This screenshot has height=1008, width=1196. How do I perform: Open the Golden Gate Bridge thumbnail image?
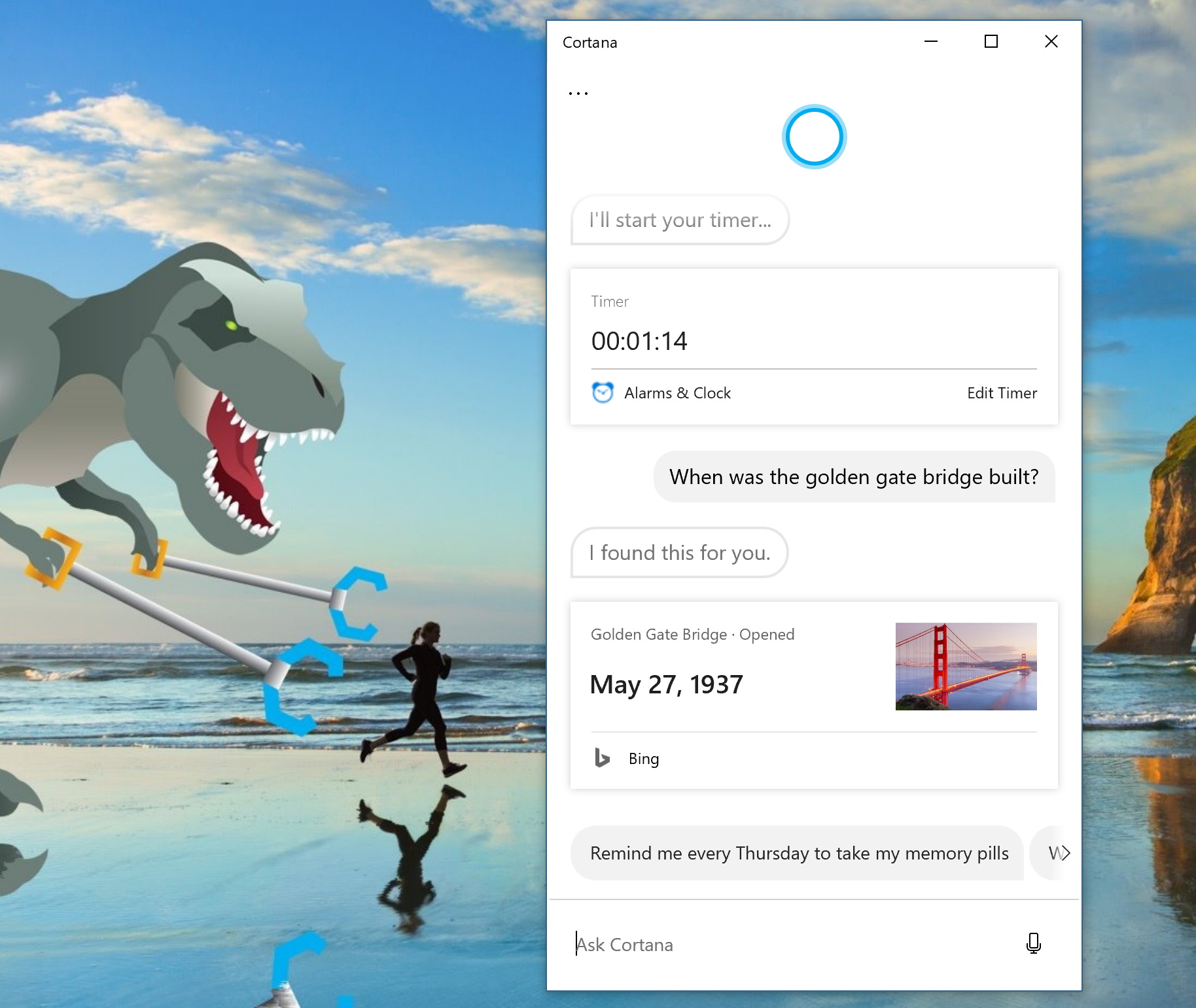[x=966, y=667]
